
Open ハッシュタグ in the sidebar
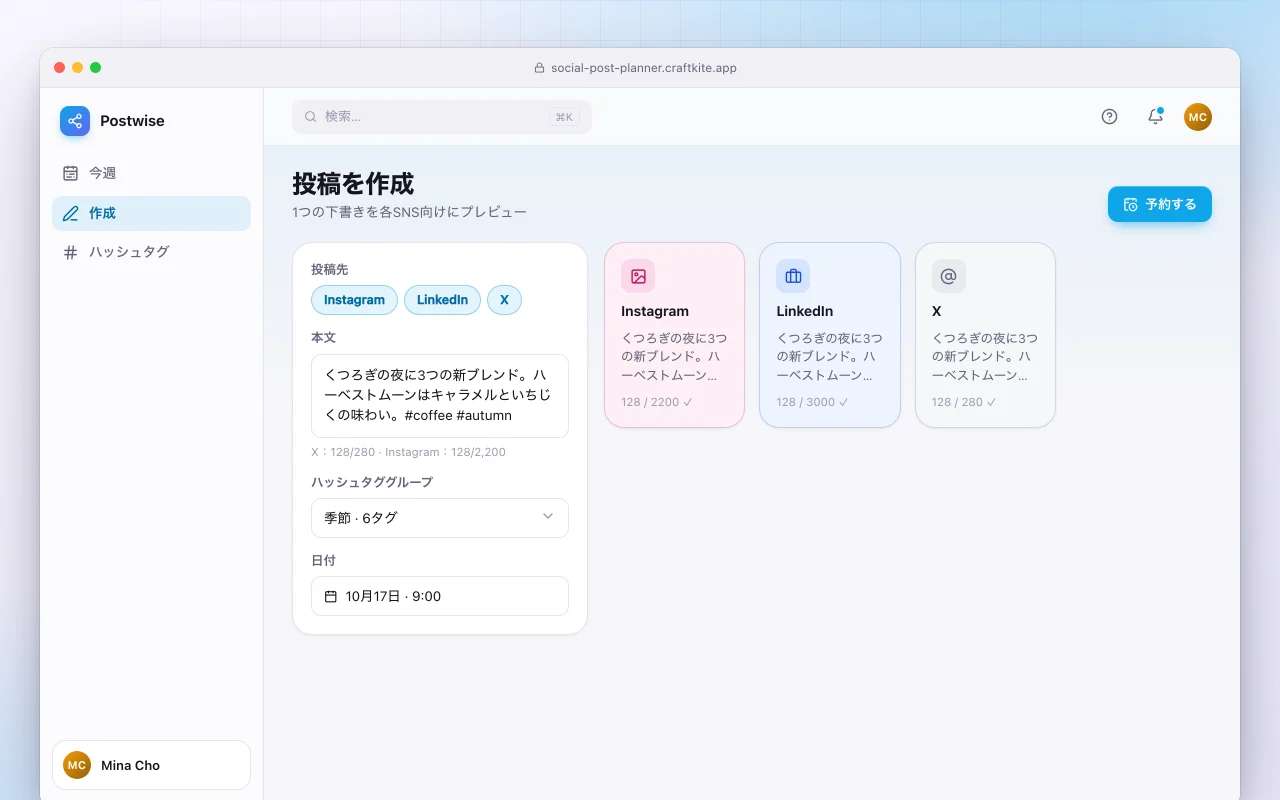151,252
